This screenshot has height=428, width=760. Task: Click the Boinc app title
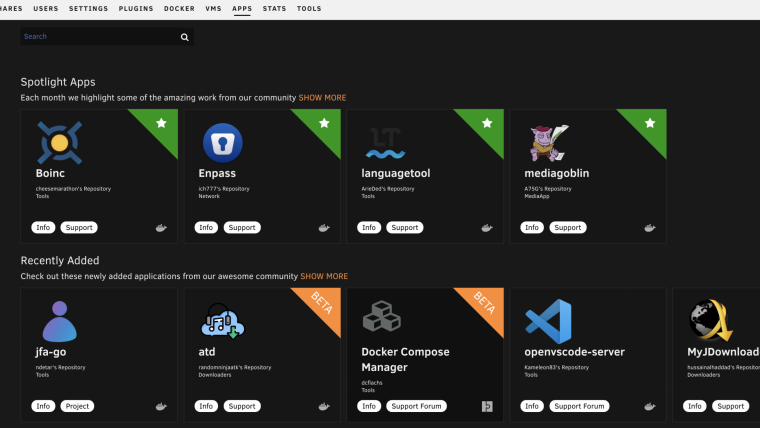click(x=50, y=174)
